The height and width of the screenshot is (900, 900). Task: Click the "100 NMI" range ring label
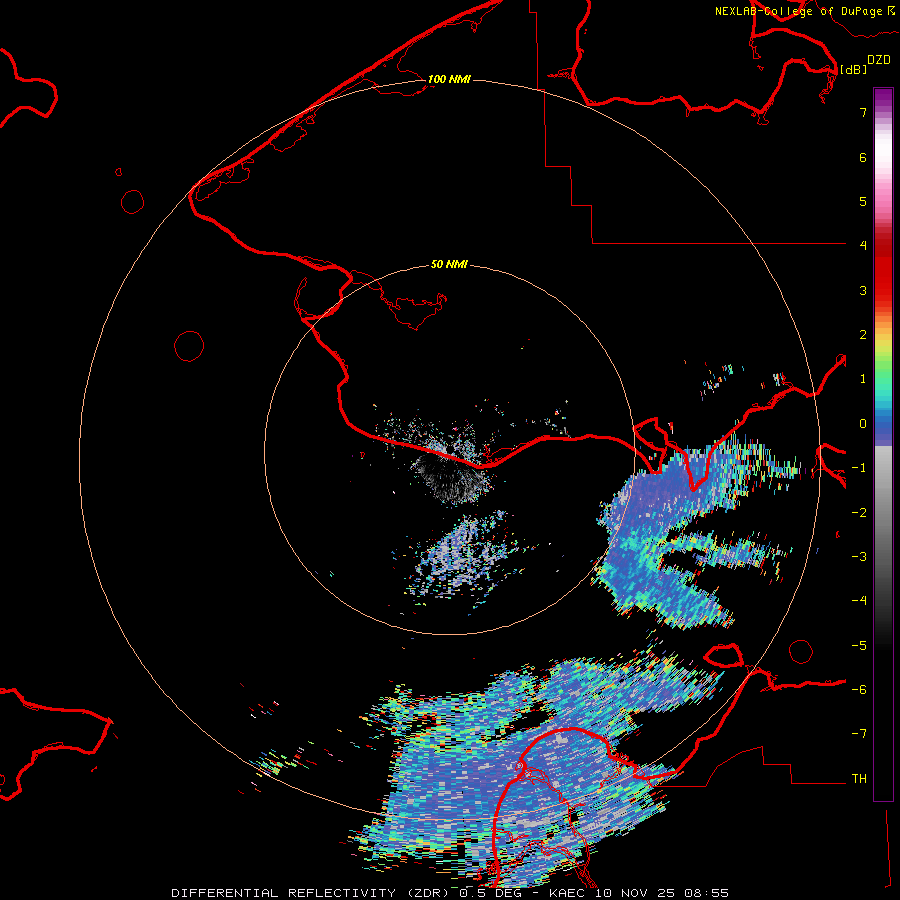tap(449, 79)
